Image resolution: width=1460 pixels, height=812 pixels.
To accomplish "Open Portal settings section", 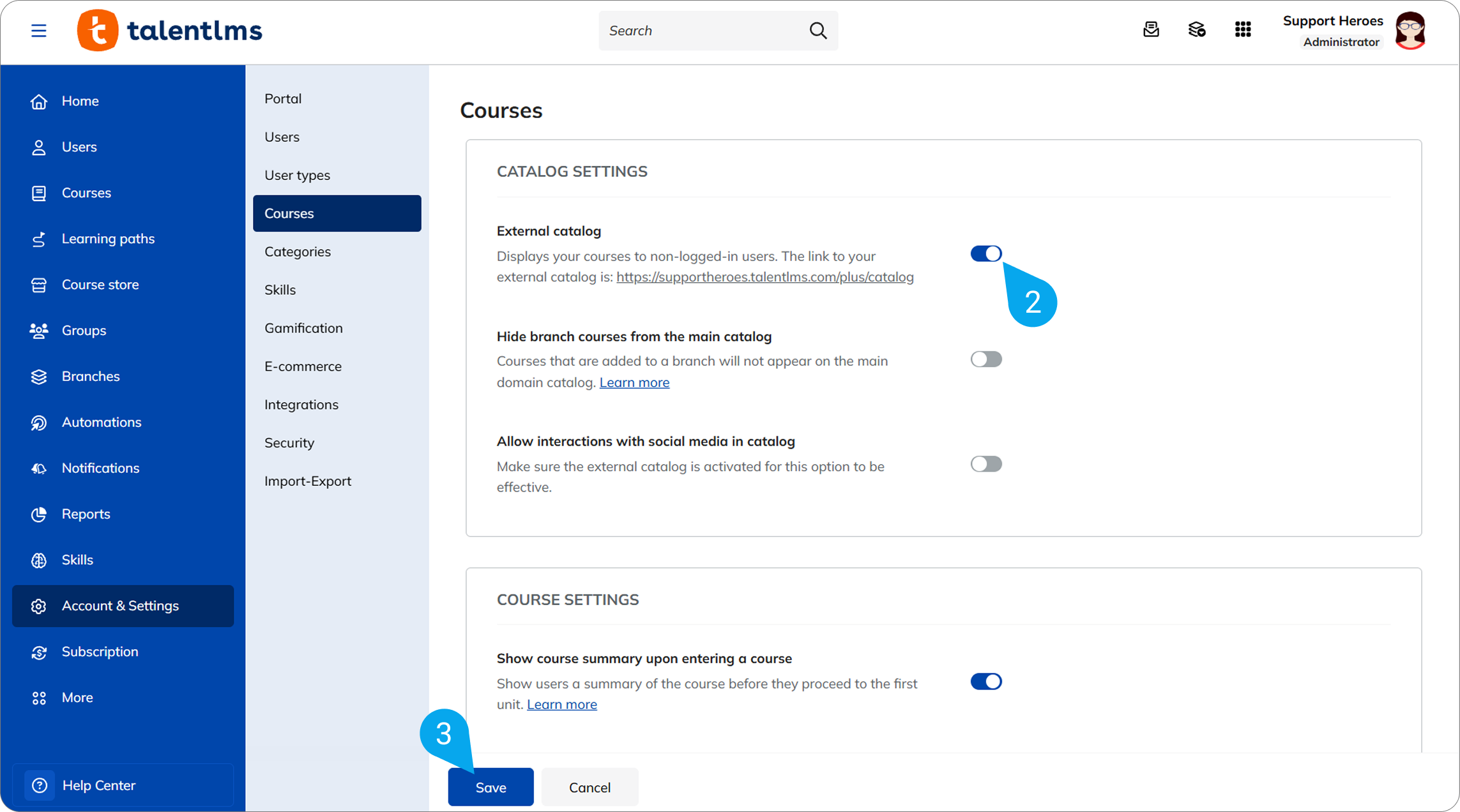I will click(337, 99).
